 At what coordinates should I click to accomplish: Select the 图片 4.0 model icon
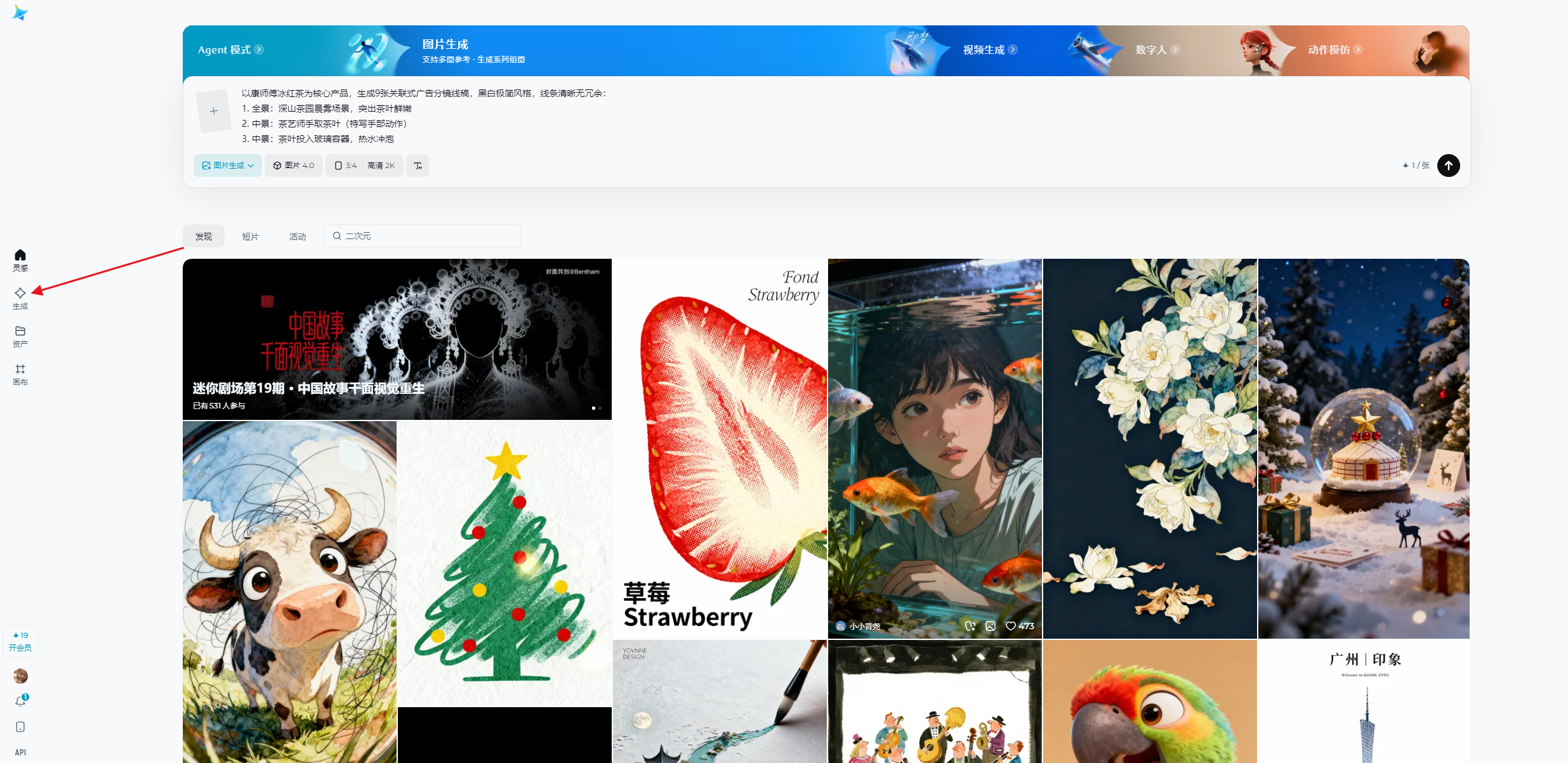point(293,165)
